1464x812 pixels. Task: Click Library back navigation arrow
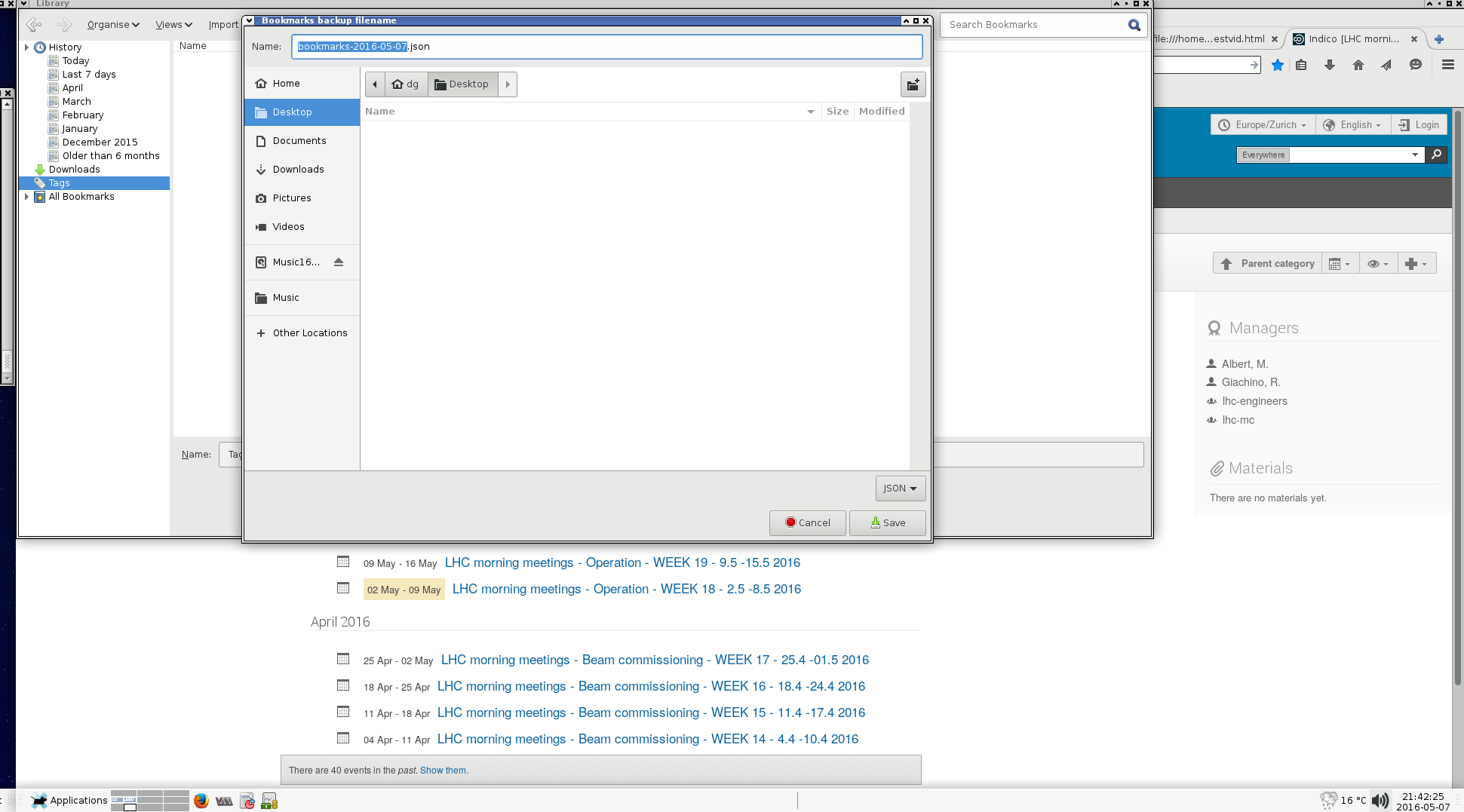coord(34,25)
